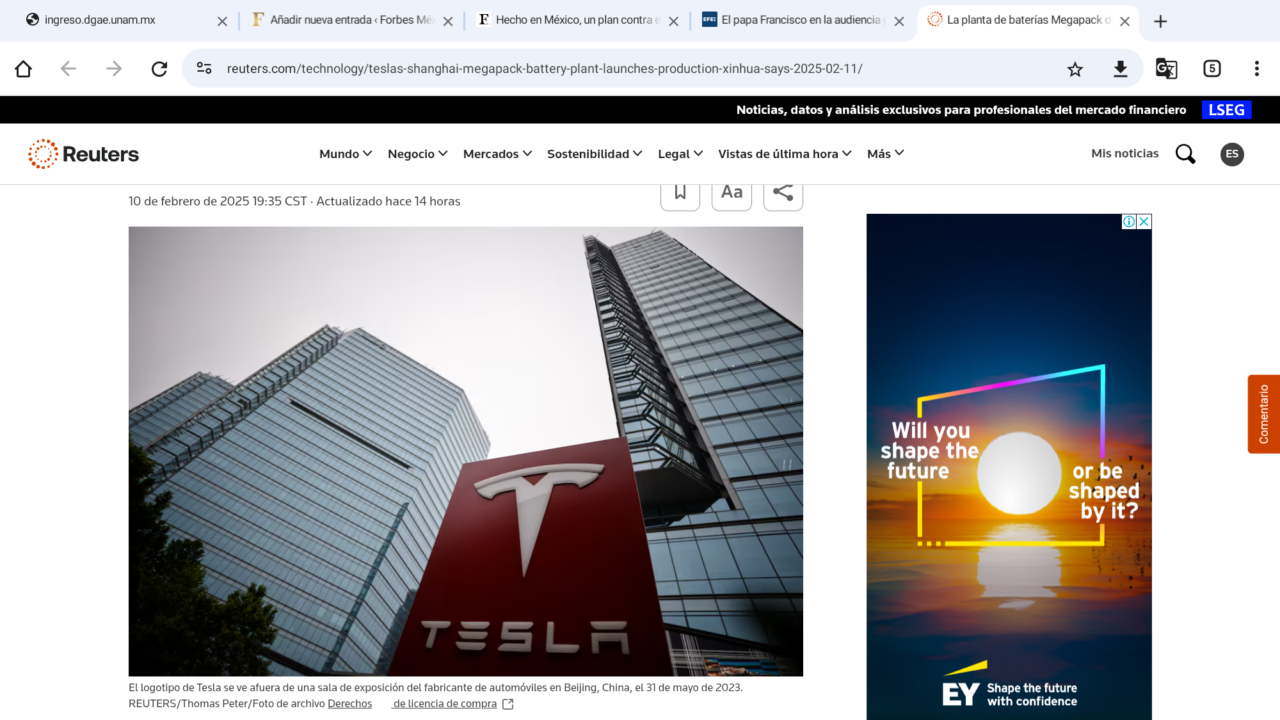
Task: Open a new tab with the plus icon
Action: tap(1160, 21)
